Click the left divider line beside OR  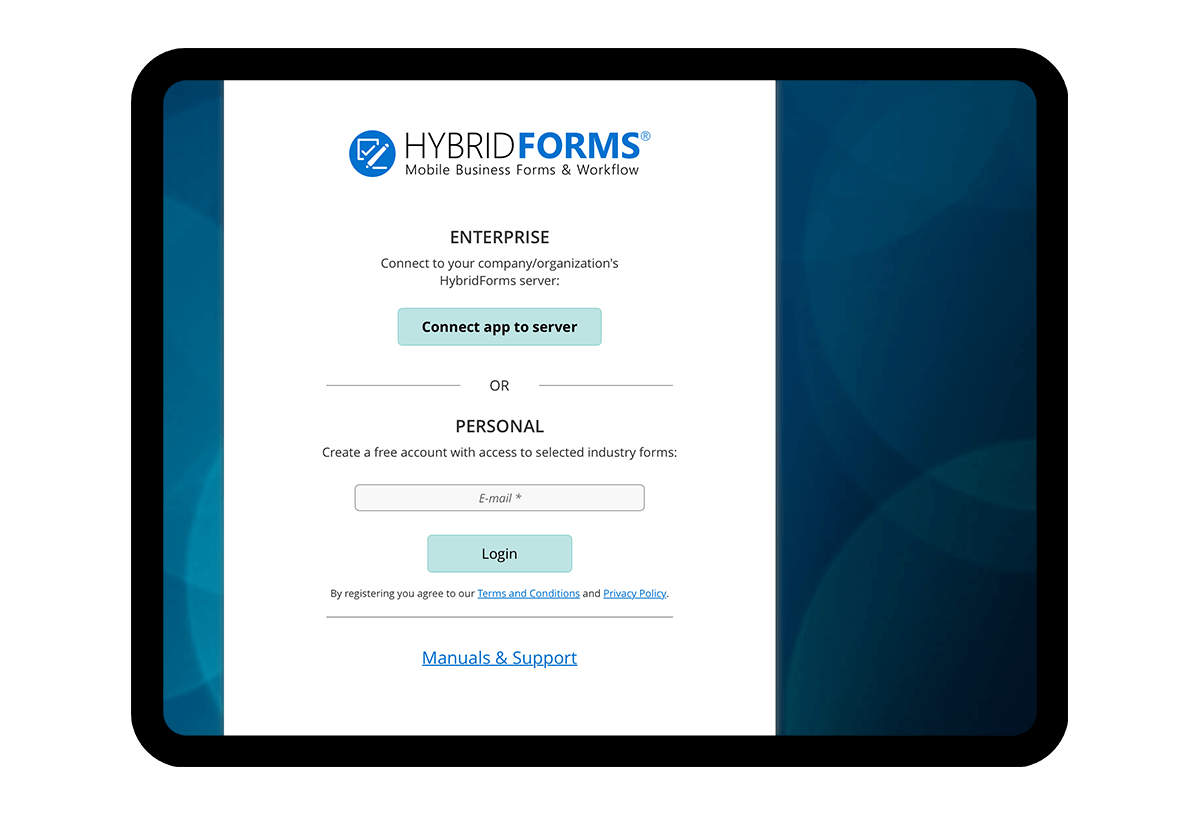coord(393,383)
